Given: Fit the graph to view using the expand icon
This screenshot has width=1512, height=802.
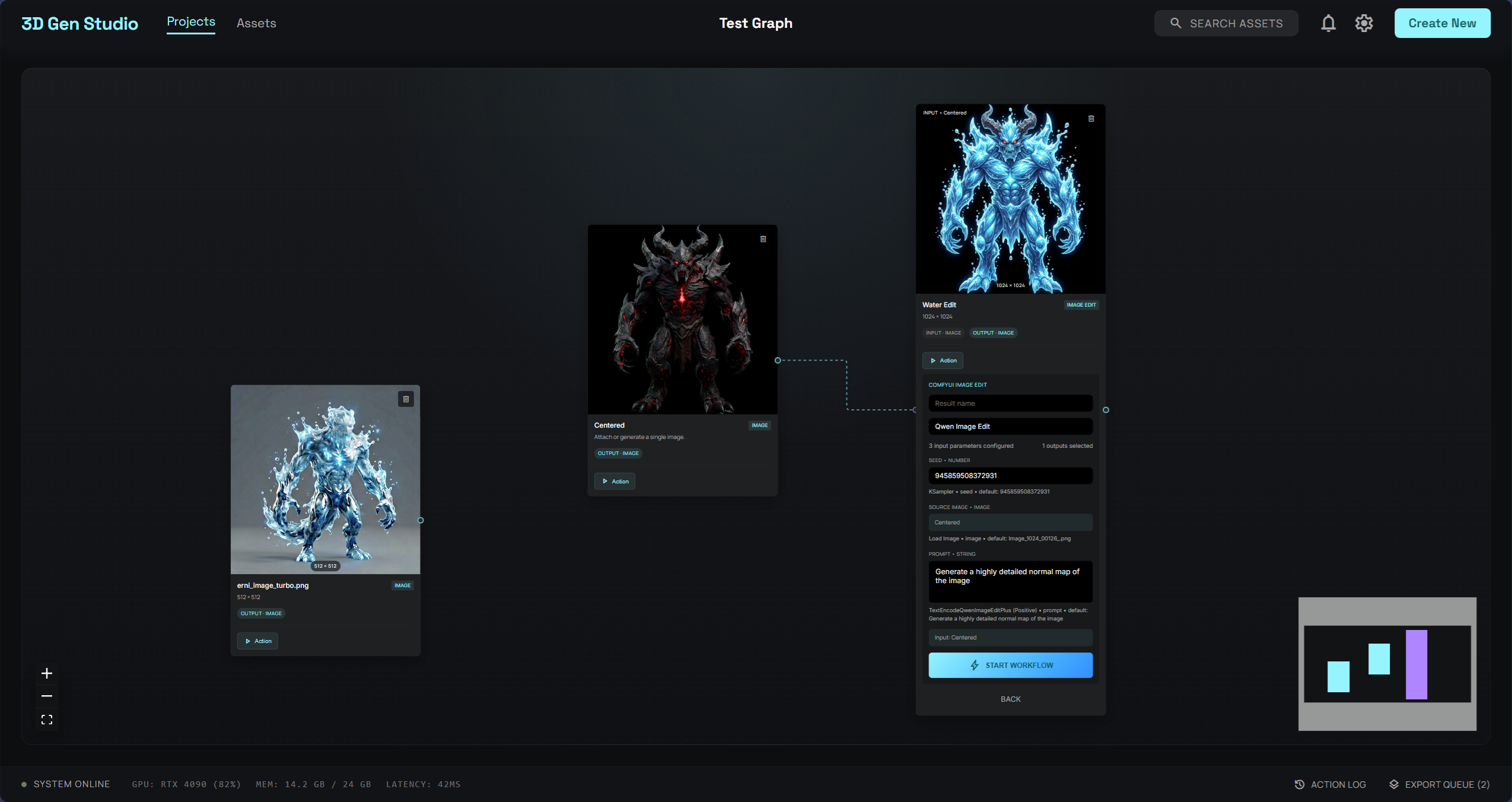Looking at the screenshot, I should [47, 719].
